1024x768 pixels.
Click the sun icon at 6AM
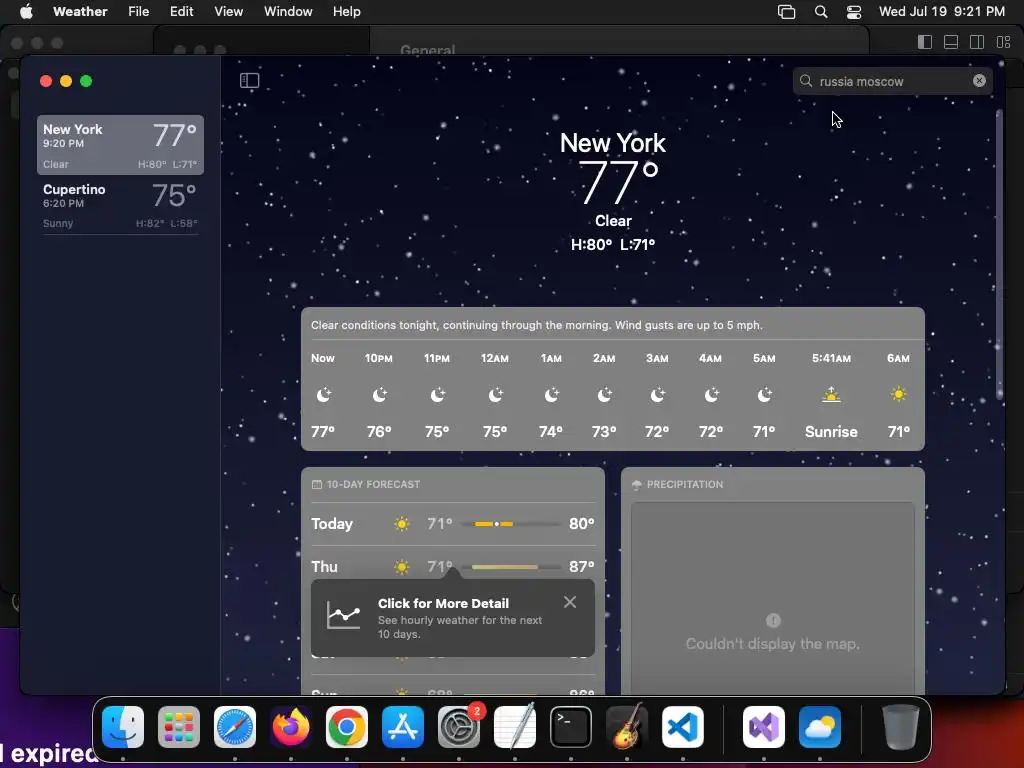899,394
